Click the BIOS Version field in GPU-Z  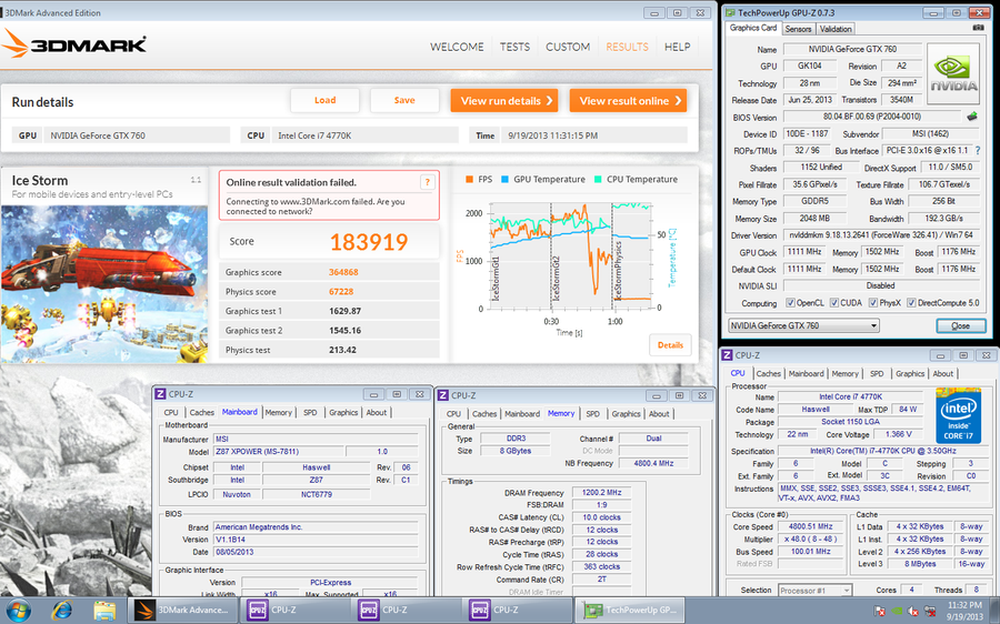pos(872,117)
